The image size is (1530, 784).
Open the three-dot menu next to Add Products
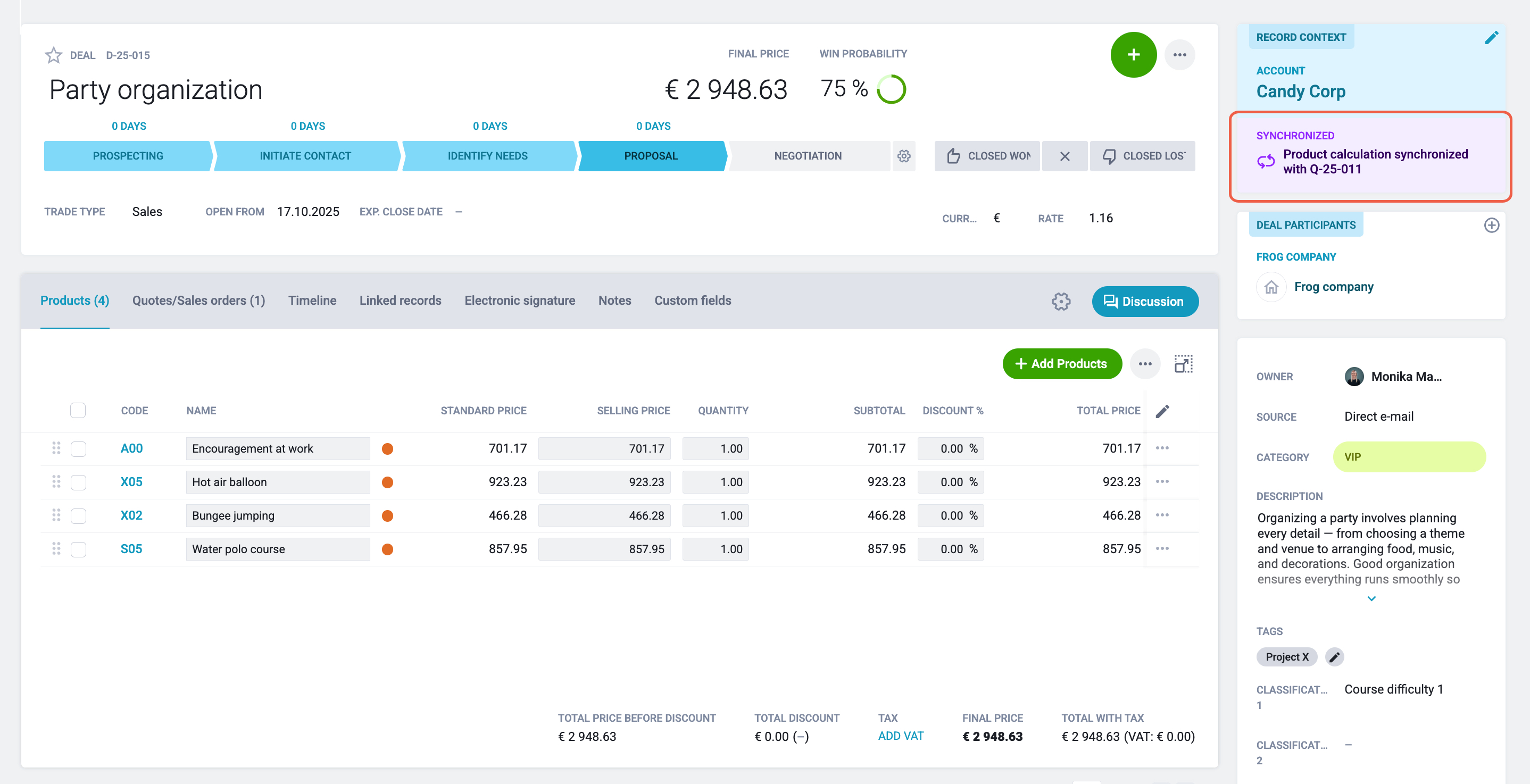[x=1144, y=363]
